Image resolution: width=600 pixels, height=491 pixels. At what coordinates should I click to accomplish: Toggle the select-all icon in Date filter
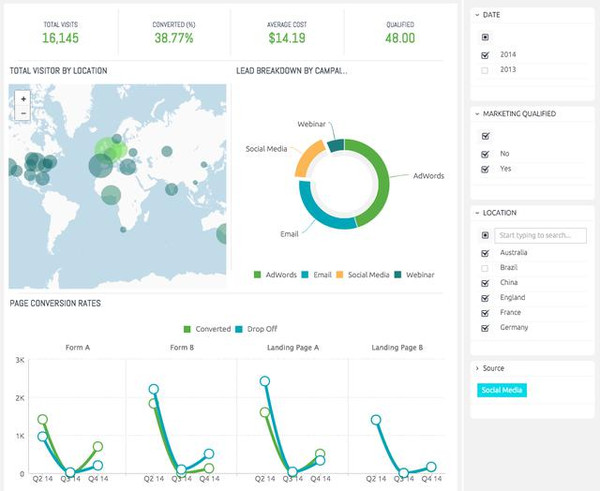click(x=485, y=37)
